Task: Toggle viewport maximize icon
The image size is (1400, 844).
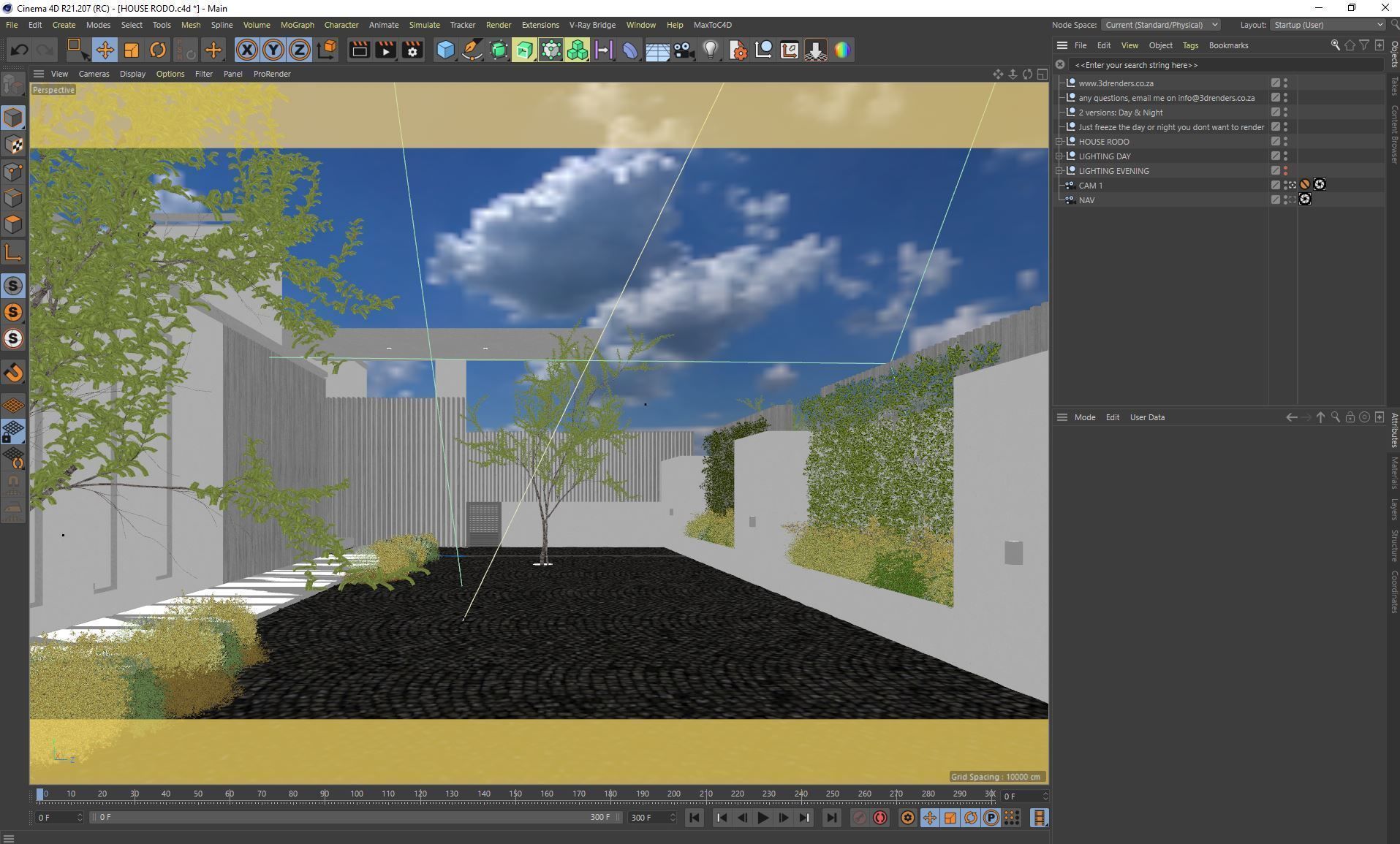Action: pos(1043,74)
